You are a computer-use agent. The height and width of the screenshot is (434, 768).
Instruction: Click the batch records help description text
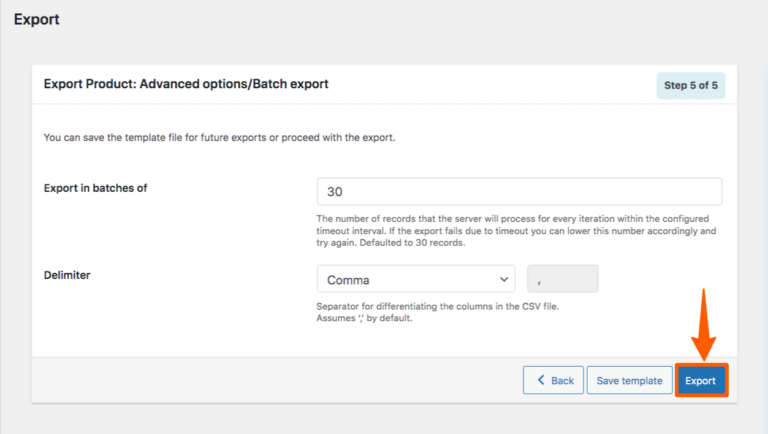pos(515,230)
